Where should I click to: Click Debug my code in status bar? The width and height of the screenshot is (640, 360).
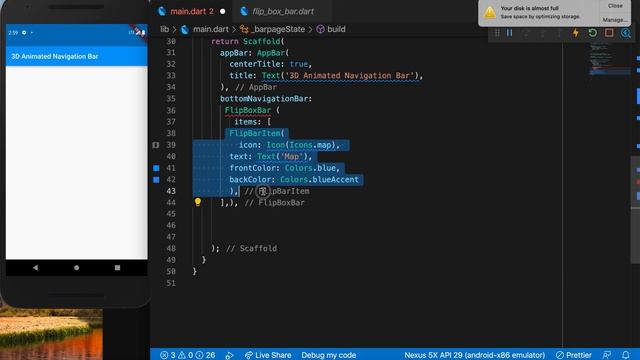329,355
